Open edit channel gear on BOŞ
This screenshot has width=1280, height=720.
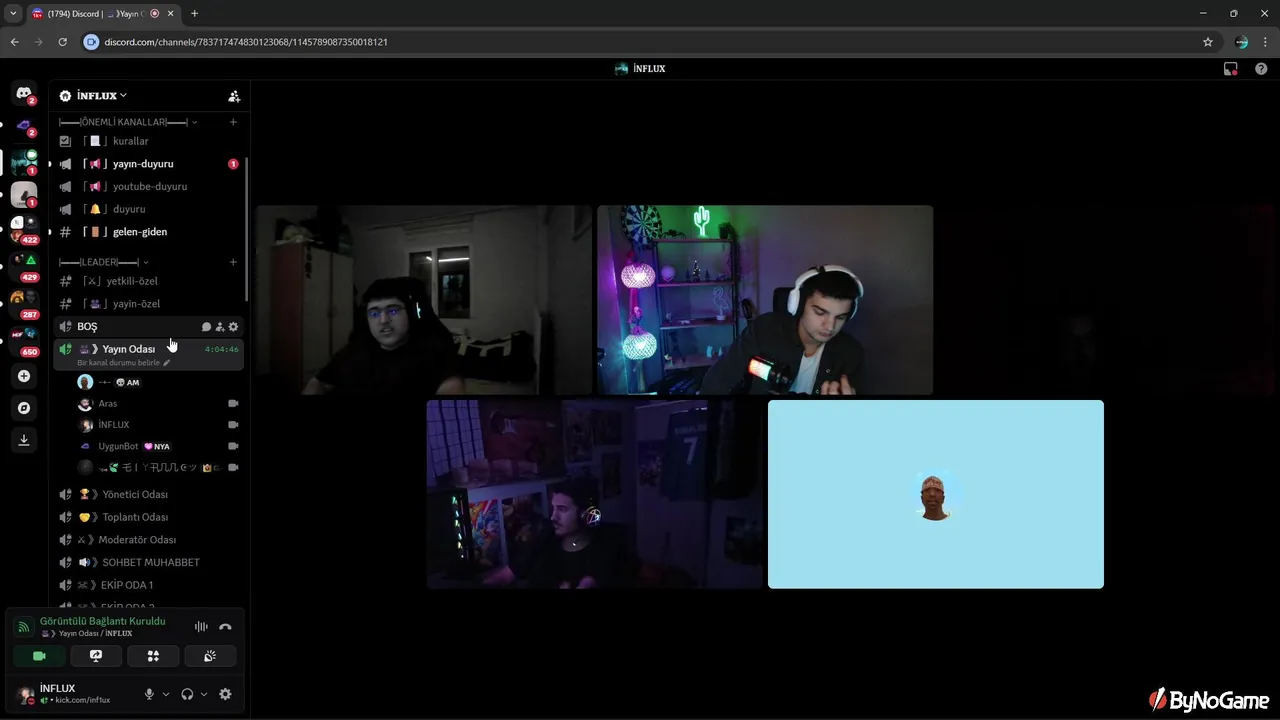tap(234, 327)
